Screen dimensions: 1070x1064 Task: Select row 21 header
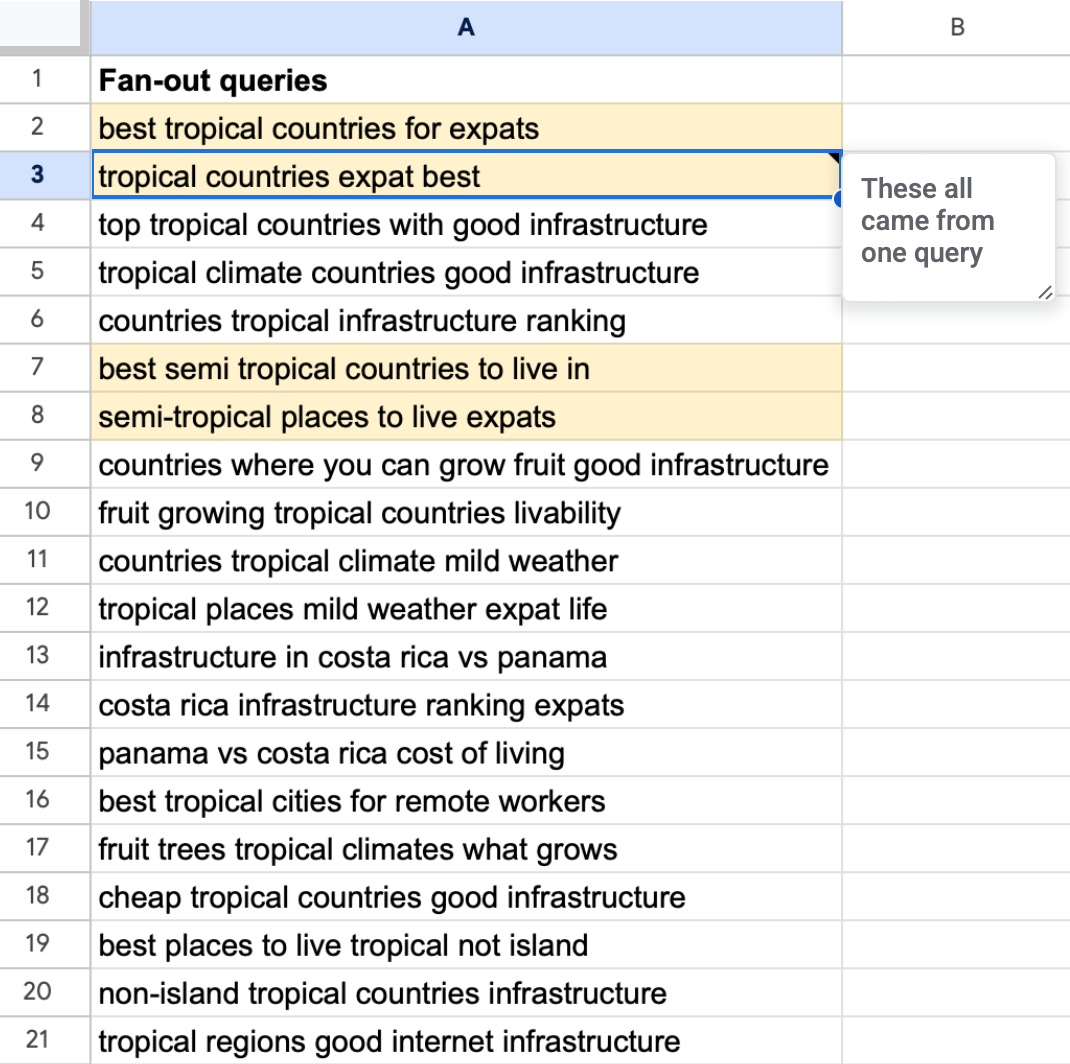point(38,1040)
